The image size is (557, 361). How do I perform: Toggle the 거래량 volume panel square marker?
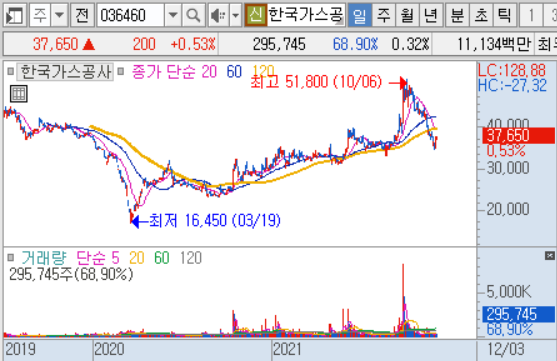(11, 257)
